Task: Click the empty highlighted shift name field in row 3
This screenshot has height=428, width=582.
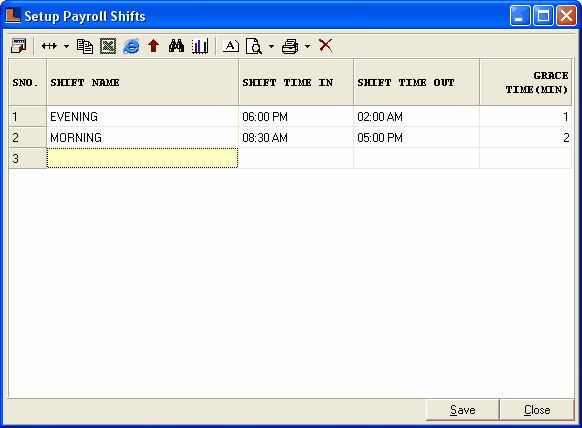Action: [x=143, y=158]
